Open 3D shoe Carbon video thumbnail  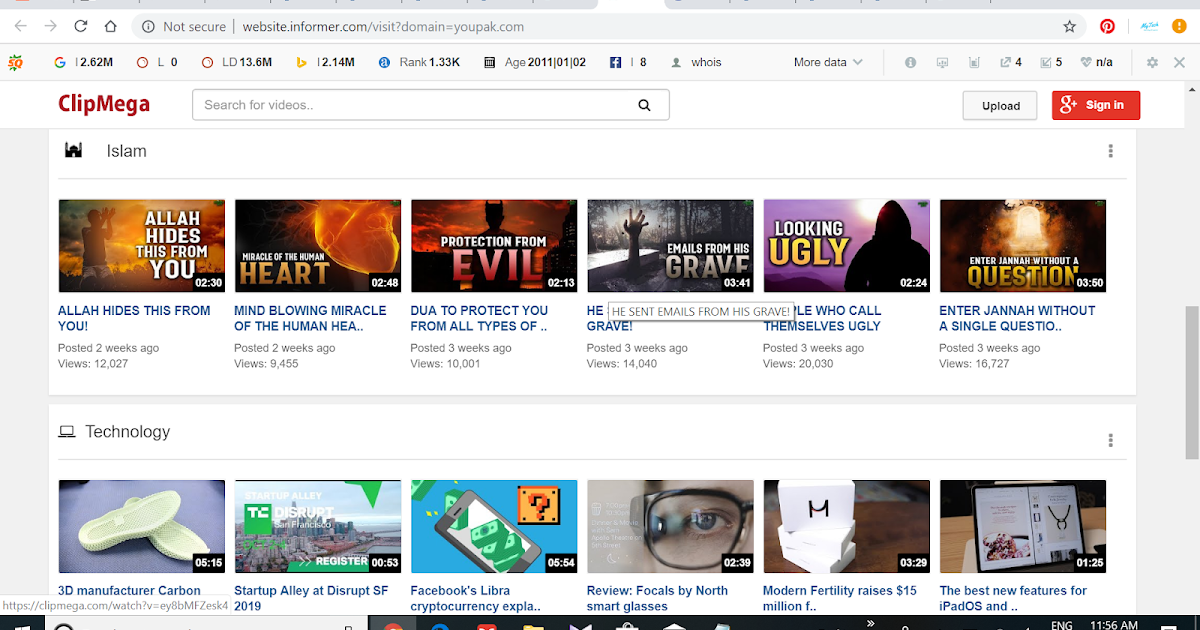click(141, 526)
